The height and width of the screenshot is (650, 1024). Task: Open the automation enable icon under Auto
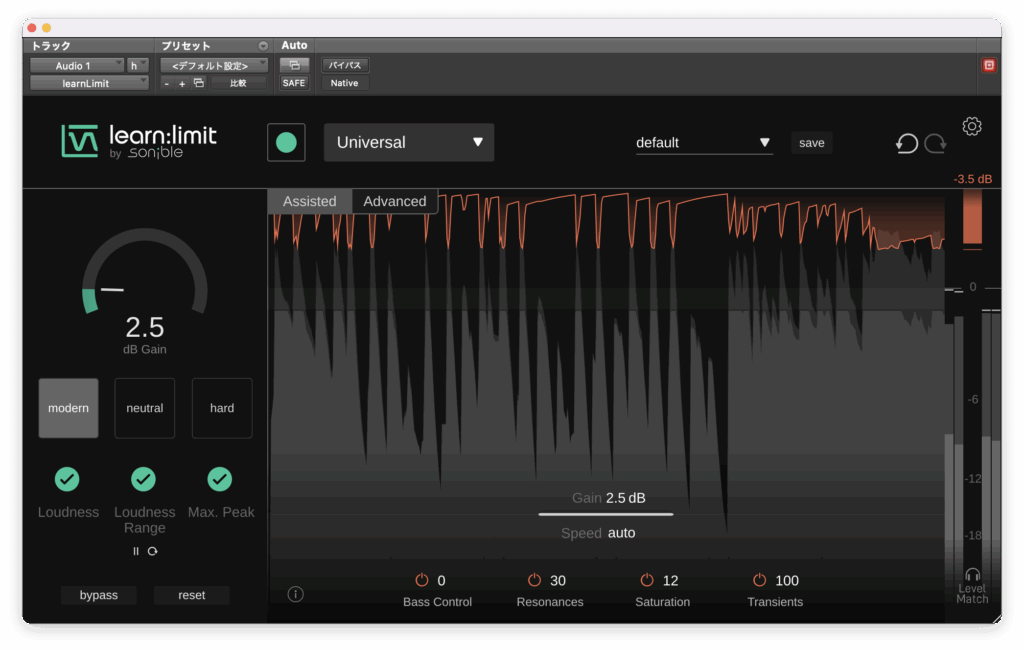(295, 65)
